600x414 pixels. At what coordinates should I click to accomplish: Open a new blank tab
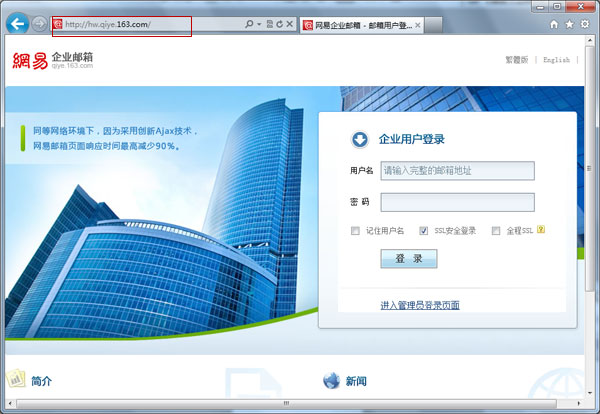433,25
